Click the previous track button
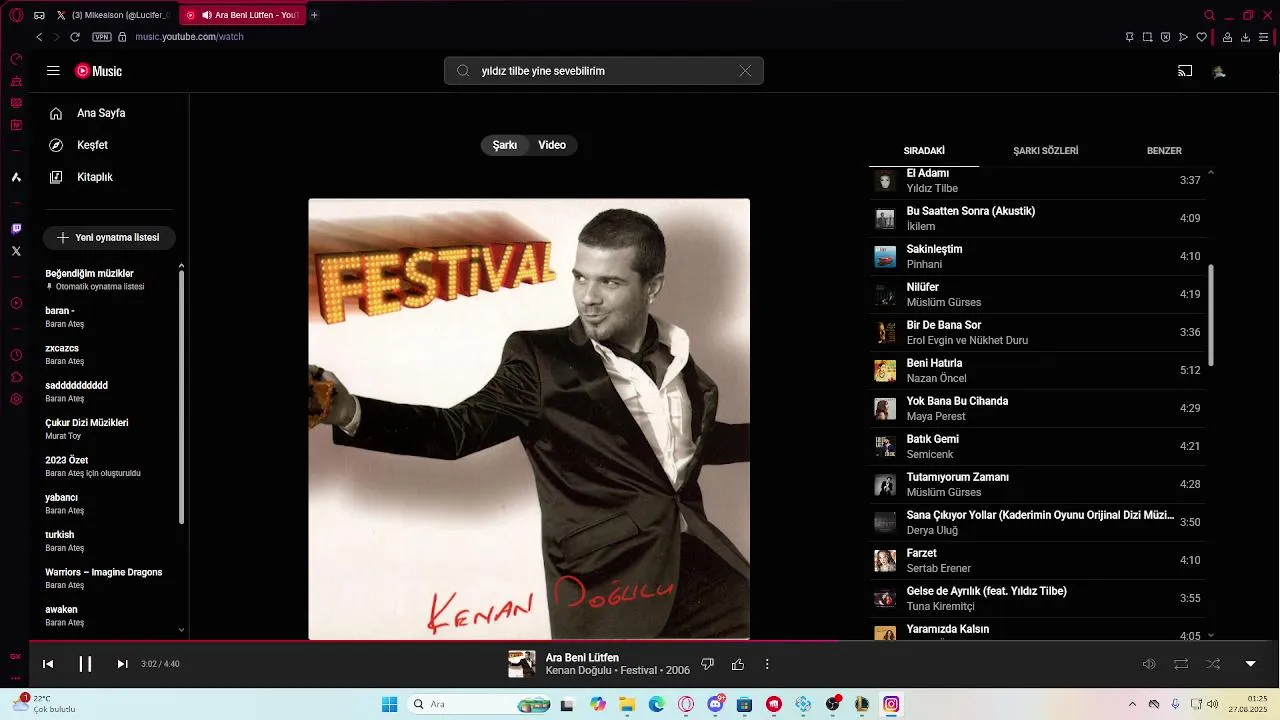 point(48,664)
